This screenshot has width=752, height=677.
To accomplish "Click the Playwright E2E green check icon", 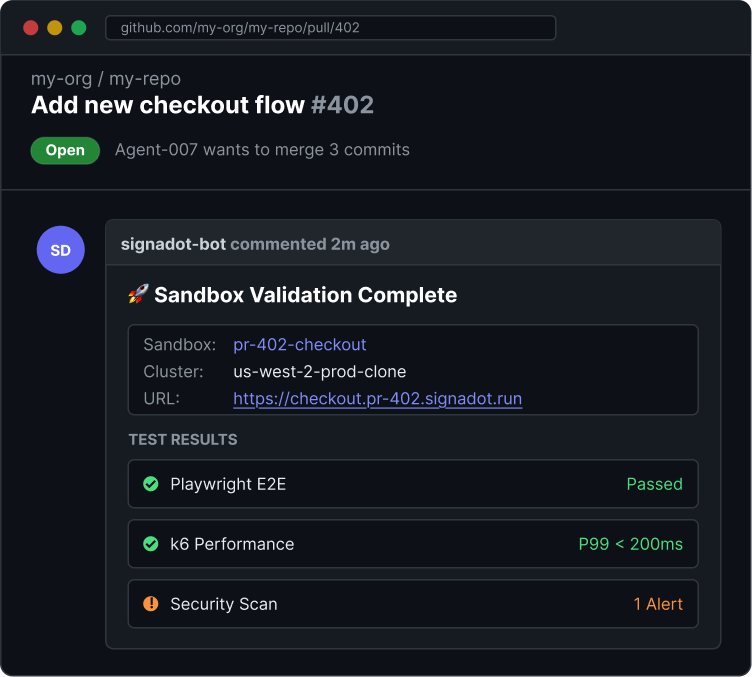I will (x=151, y=484).
